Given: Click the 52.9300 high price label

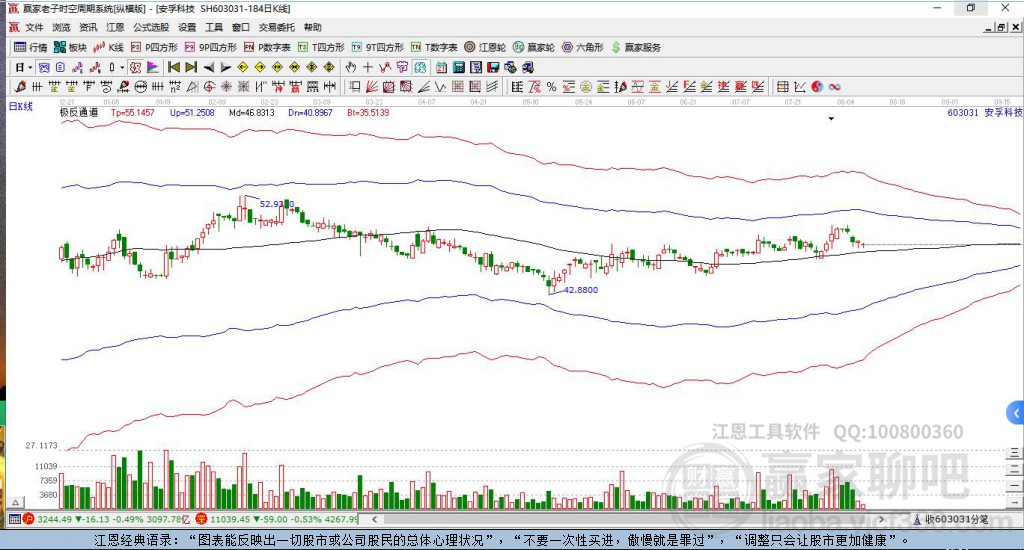Looking at the screenshot, I should point(277,204).
